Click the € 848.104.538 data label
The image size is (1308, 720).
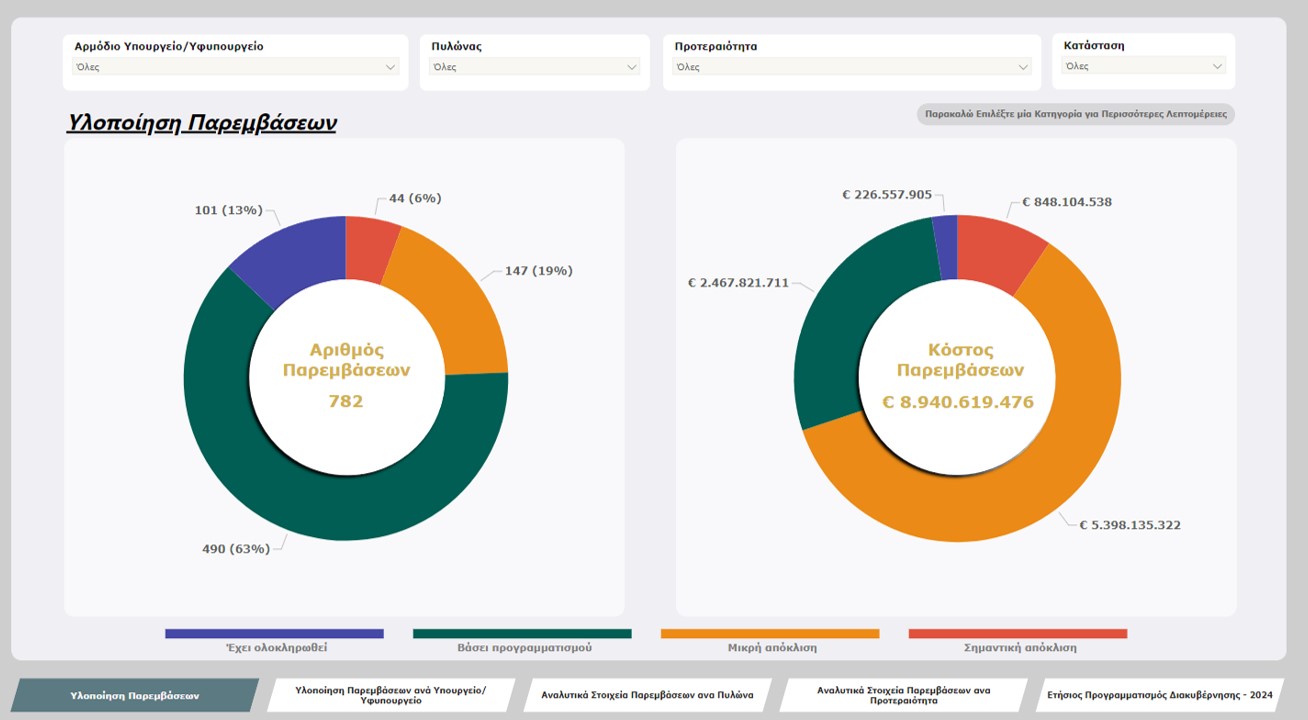[1067, 202]
